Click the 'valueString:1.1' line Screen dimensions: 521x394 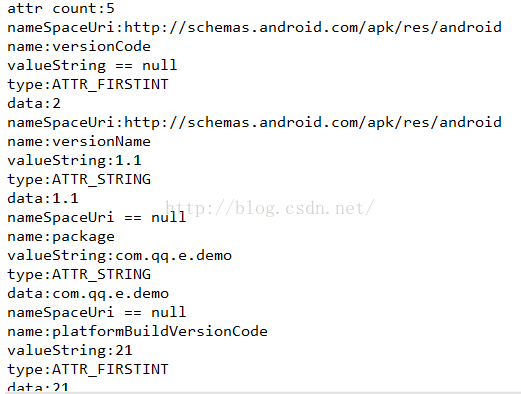[75, 160]
